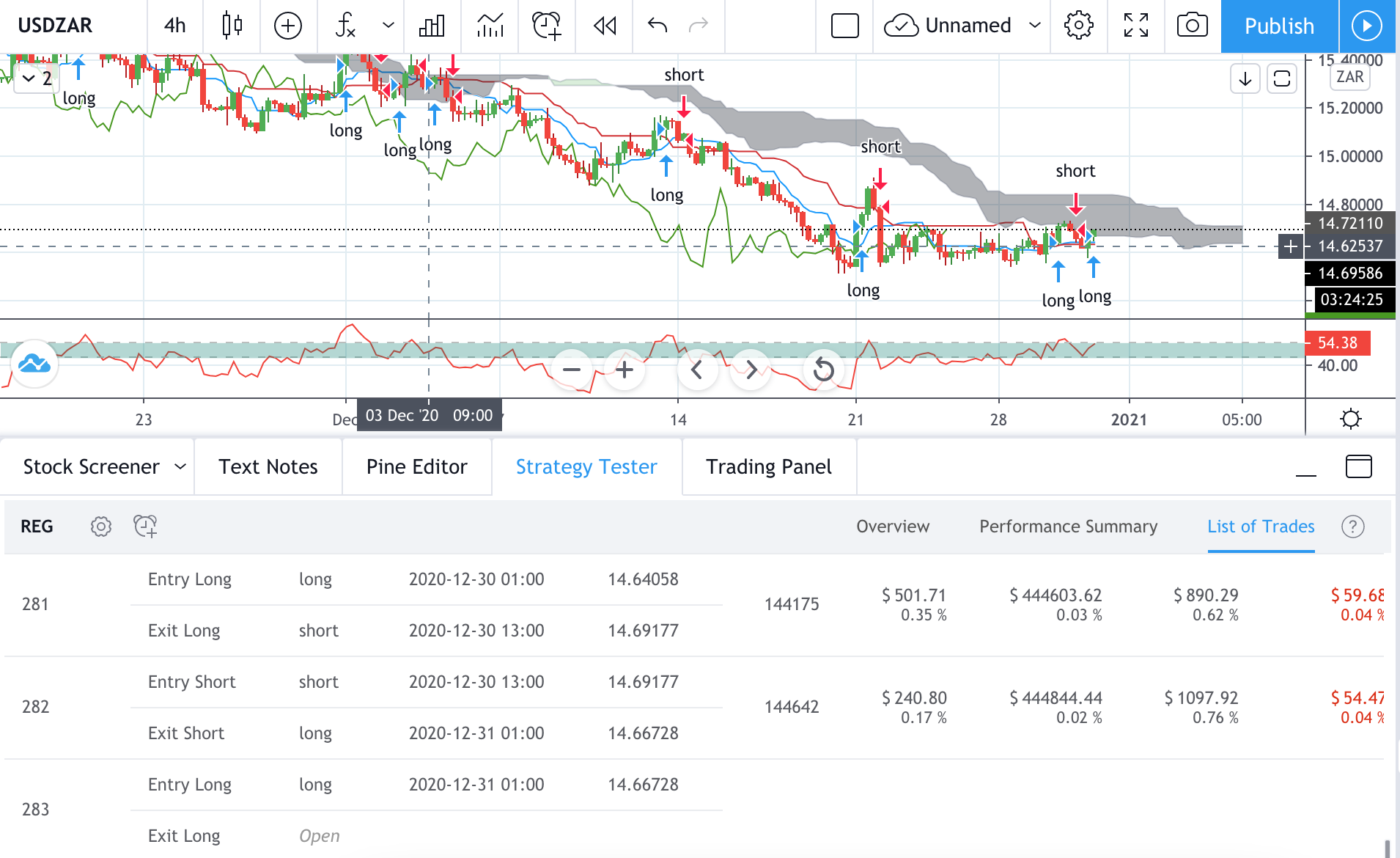The height and width of the screenshot is (858, 1400).
Task: Click the $ 1097.92 run-up value
Action: [1201, 698]
